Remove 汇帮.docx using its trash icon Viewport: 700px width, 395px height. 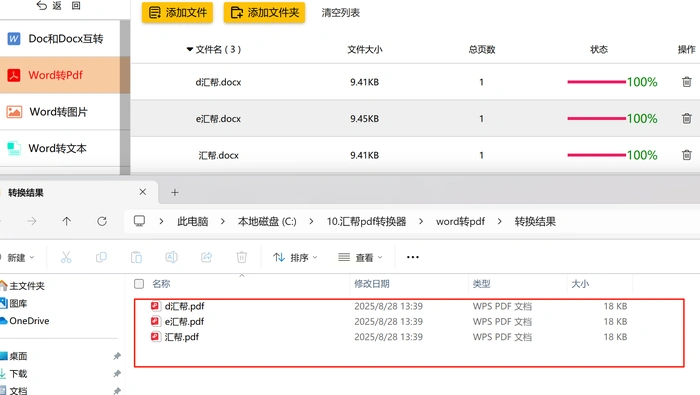click(x=687, y=155)
